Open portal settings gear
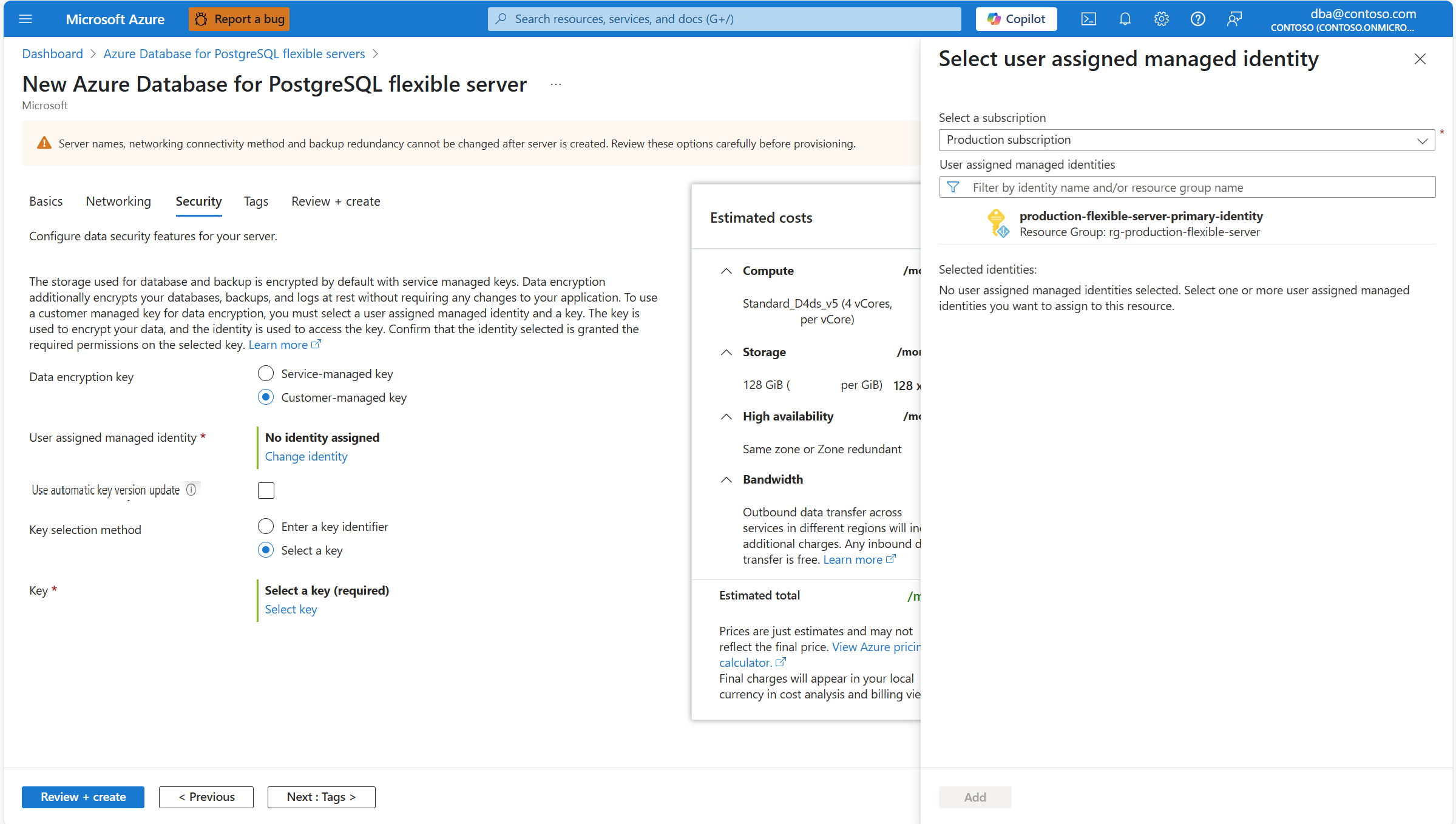This screenshot has height=824, width=1456. [1161, 19]
